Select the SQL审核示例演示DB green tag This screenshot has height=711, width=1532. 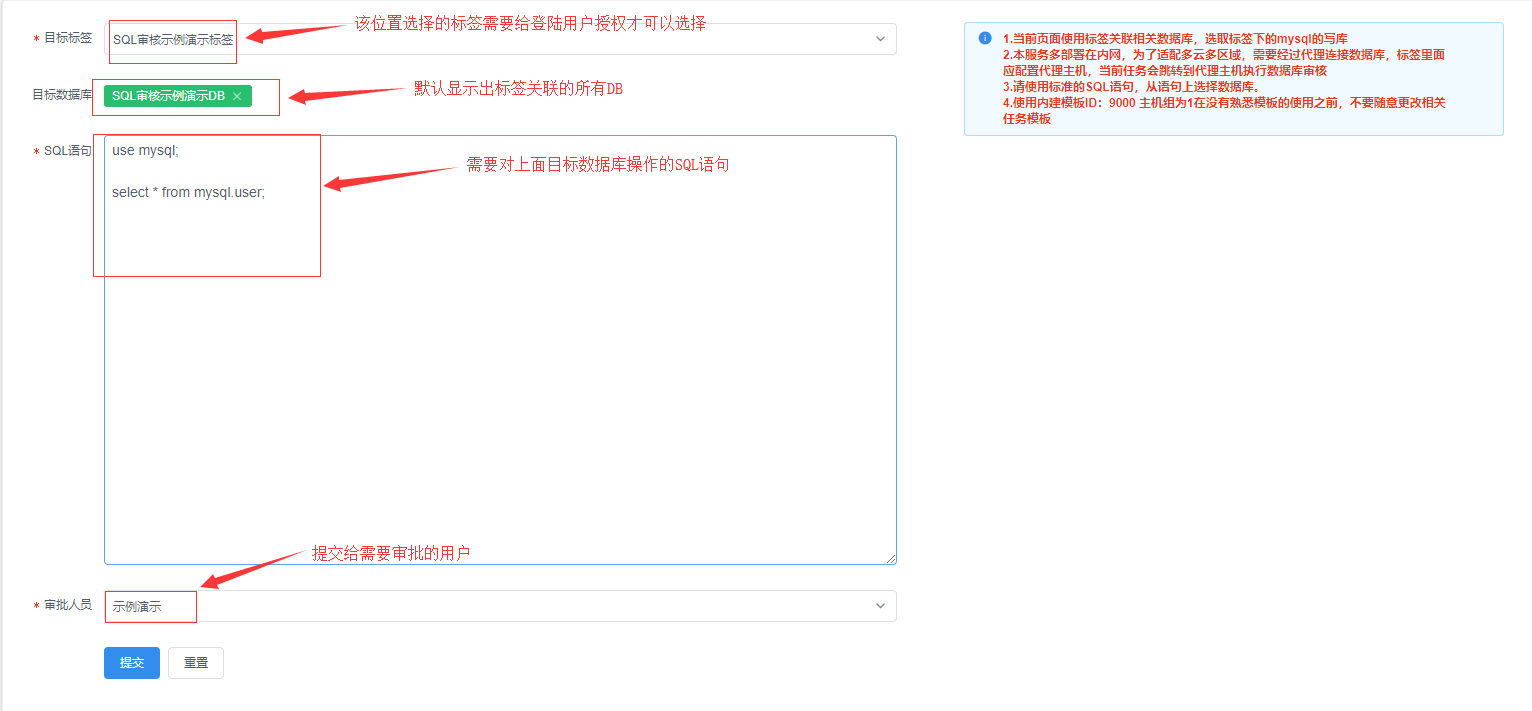pyautogui.click(x=178, y=96)
